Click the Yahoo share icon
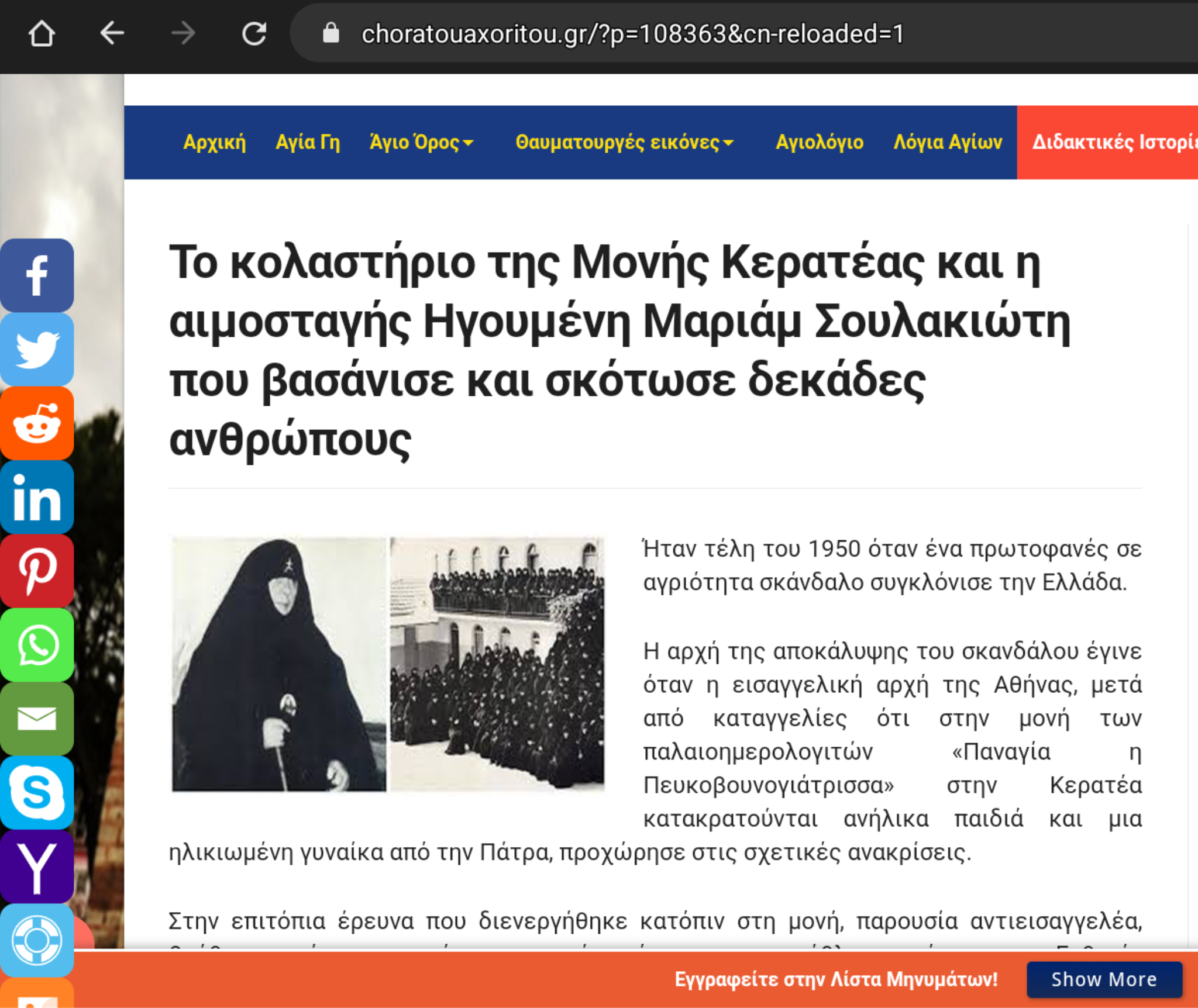The width and height of the screenshot is (1198, 1008). click(x=37, y=867)
